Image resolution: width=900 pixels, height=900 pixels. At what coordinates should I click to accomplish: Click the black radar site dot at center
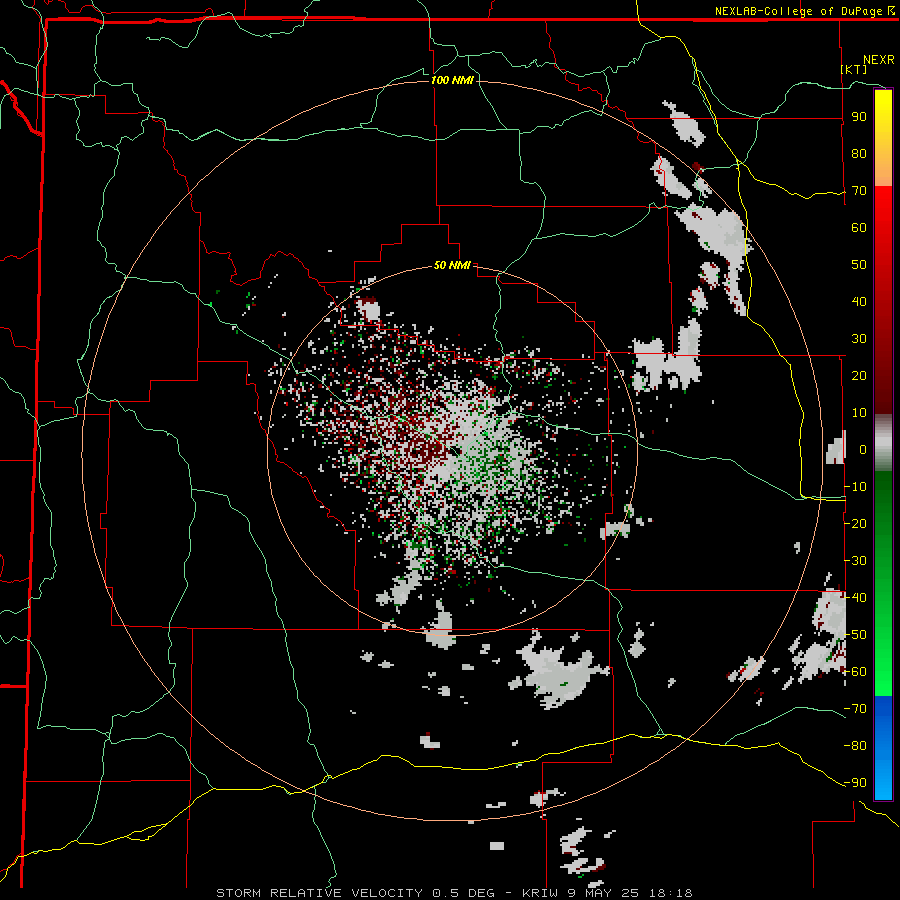point(453,451)
